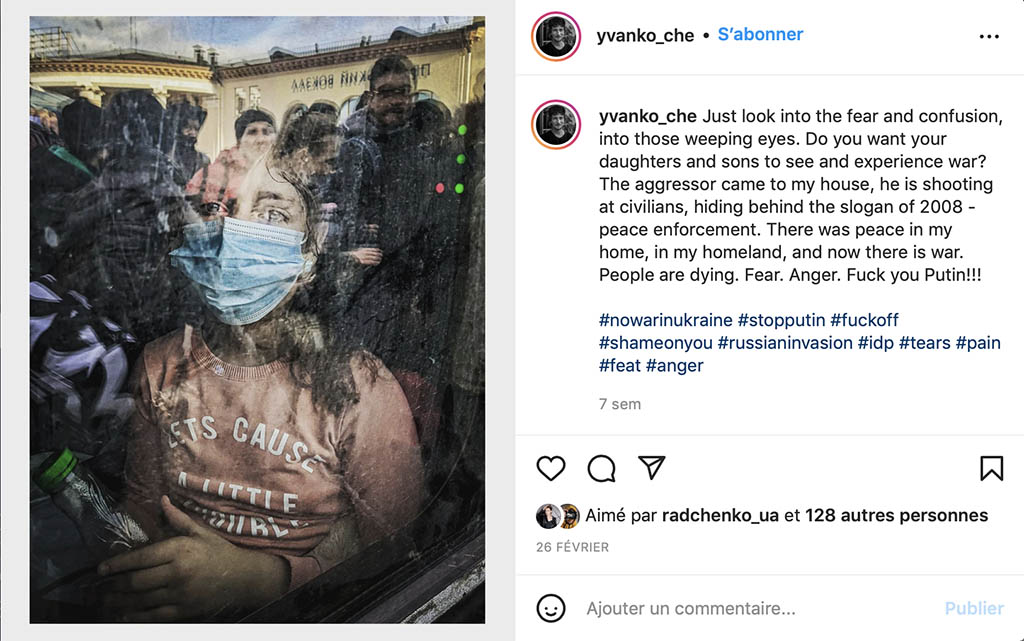Open the #russianinvasion hashtag

tap(785, 343)
